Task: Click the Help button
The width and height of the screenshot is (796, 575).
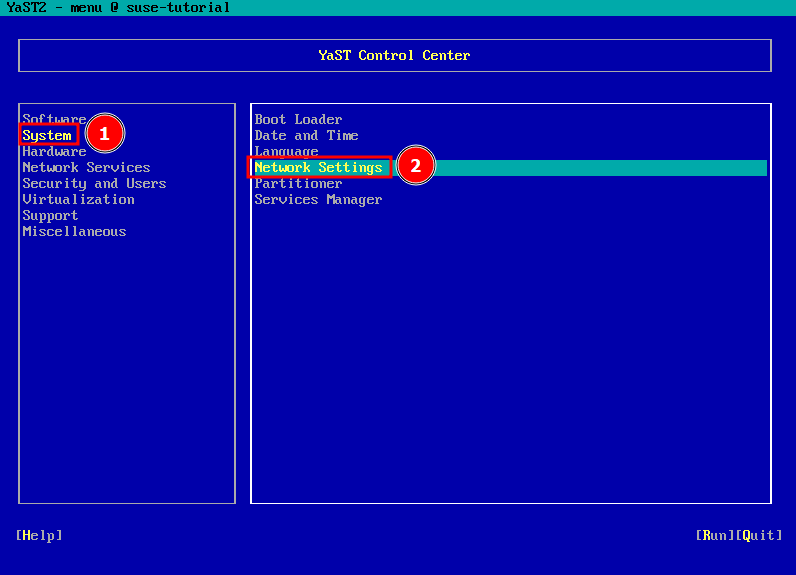Action: (39, 535)
